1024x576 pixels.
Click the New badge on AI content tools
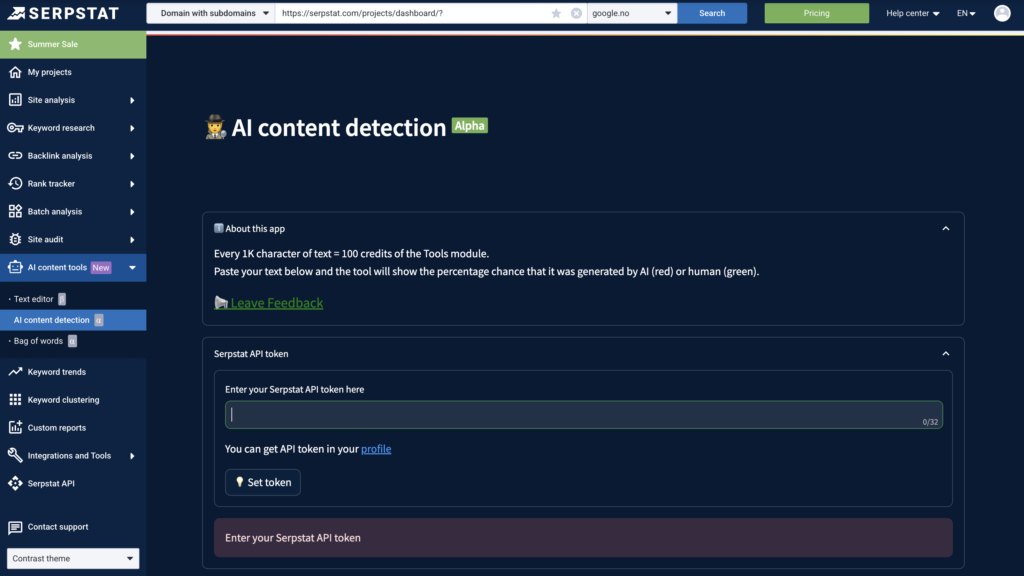[x=101, y=268]
